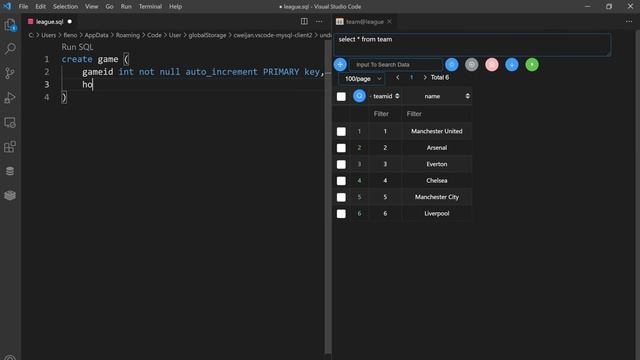Click the name Filter field
This screenshot has width=640, height=360.
[436, 114]
